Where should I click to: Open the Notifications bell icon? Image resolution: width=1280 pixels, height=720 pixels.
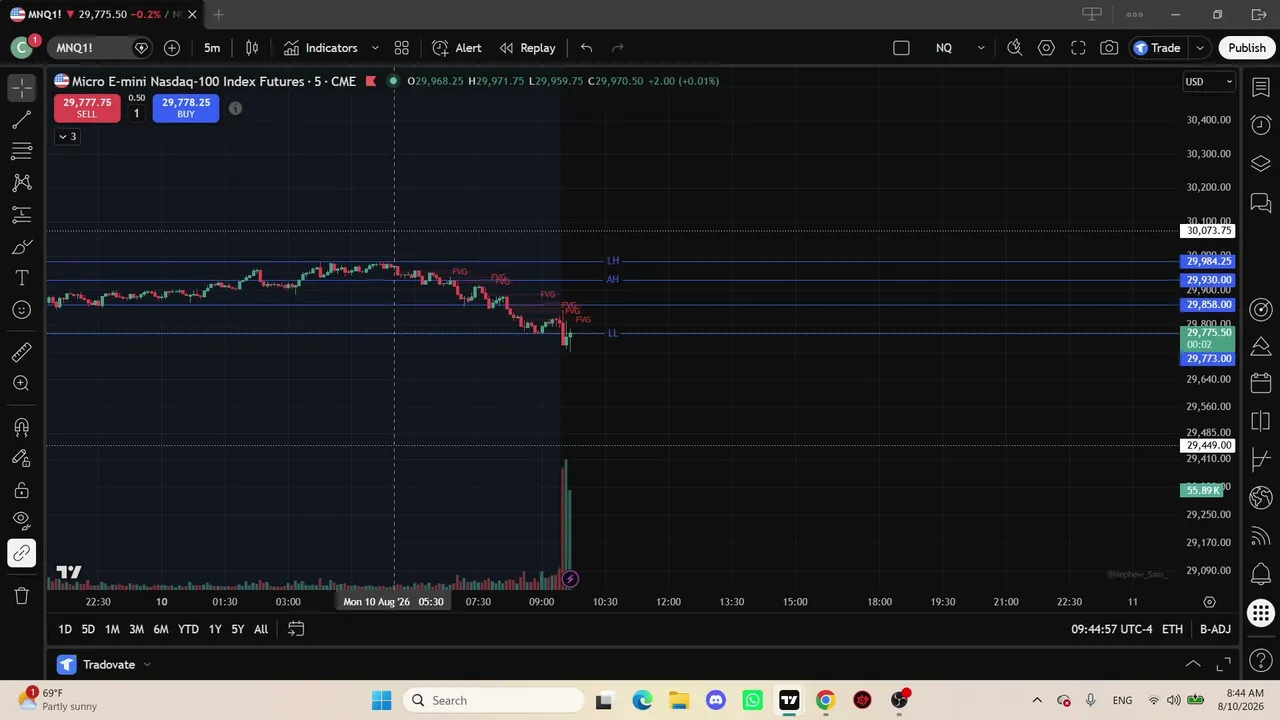1261,573
